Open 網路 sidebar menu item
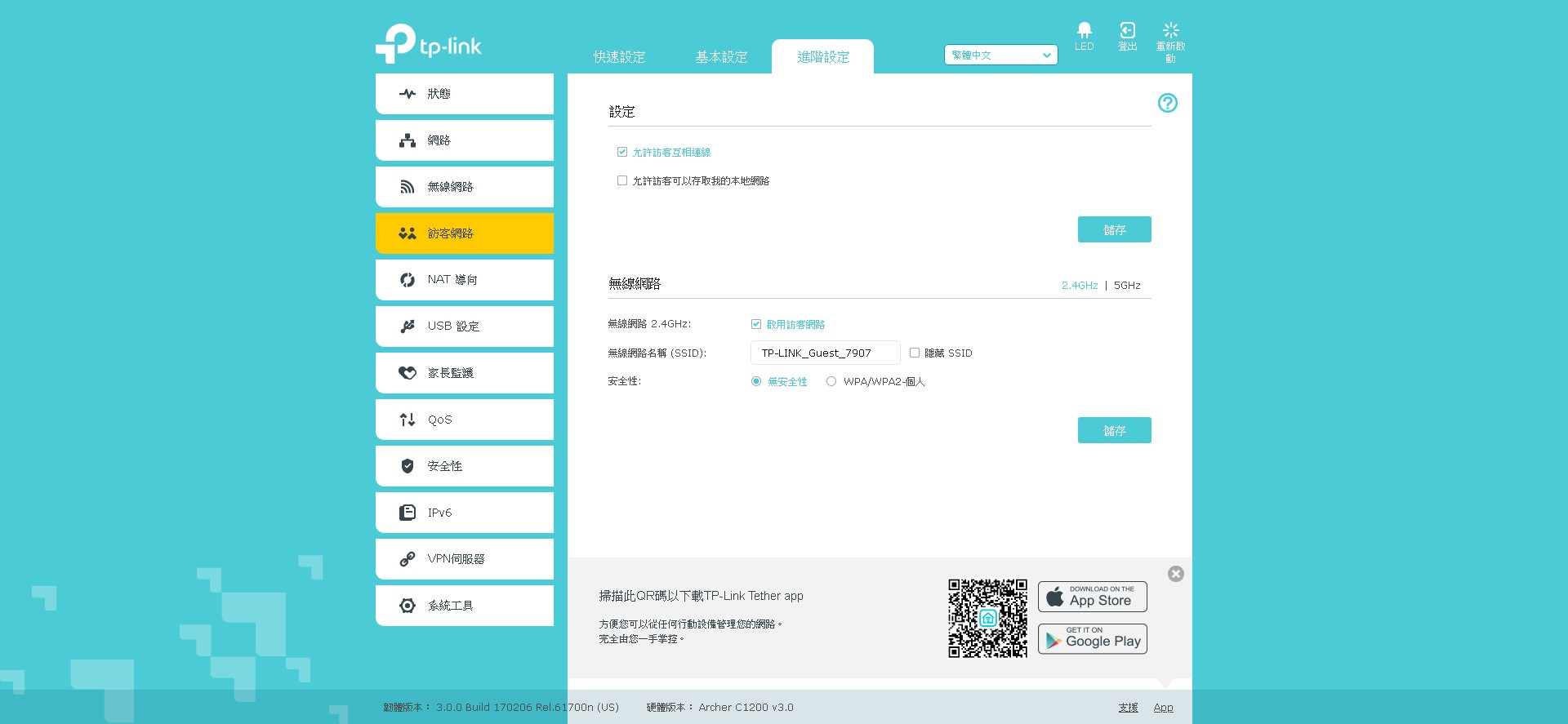The width and height of the screenshot is (1568, 724). [x=465, y=140]
